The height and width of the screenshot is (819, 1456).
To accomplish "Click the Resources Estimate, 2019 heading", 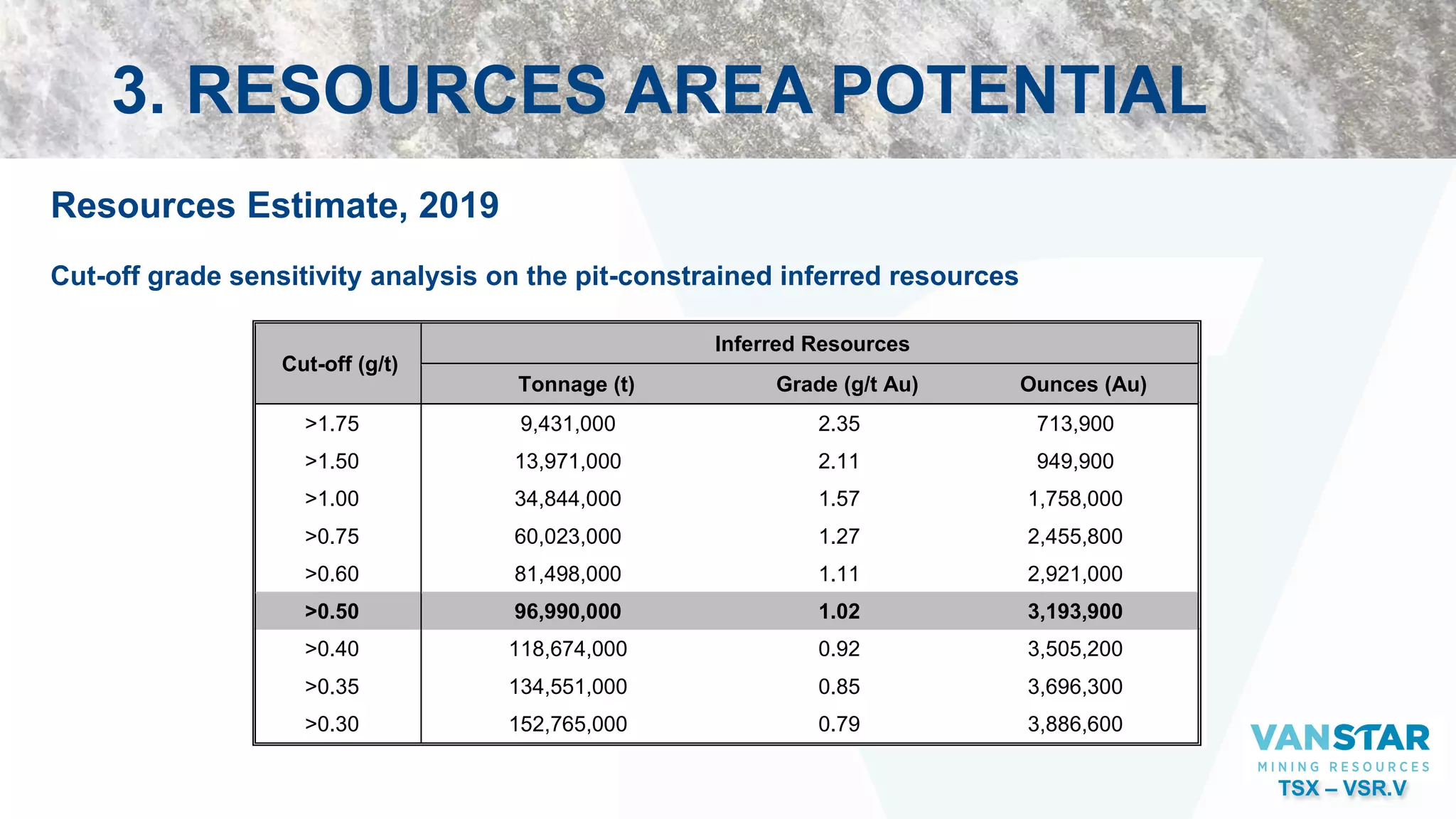I will coord(274,205).
